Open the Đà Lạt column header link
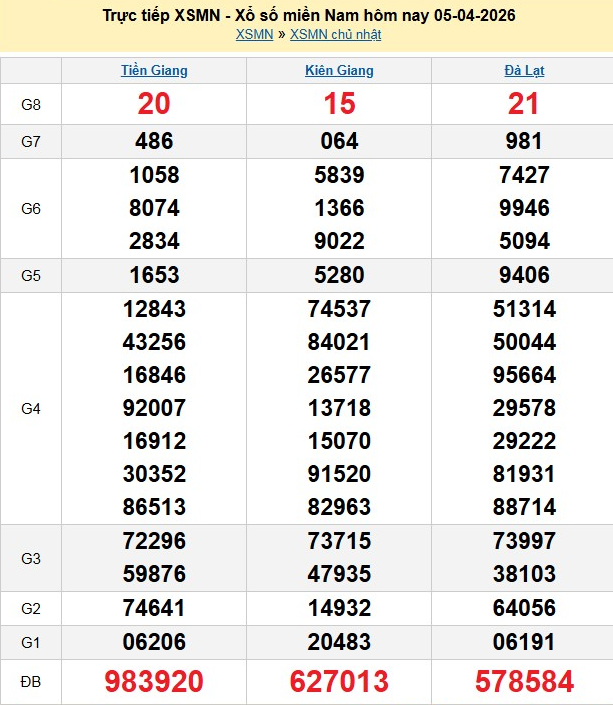 tap(524, 71)
